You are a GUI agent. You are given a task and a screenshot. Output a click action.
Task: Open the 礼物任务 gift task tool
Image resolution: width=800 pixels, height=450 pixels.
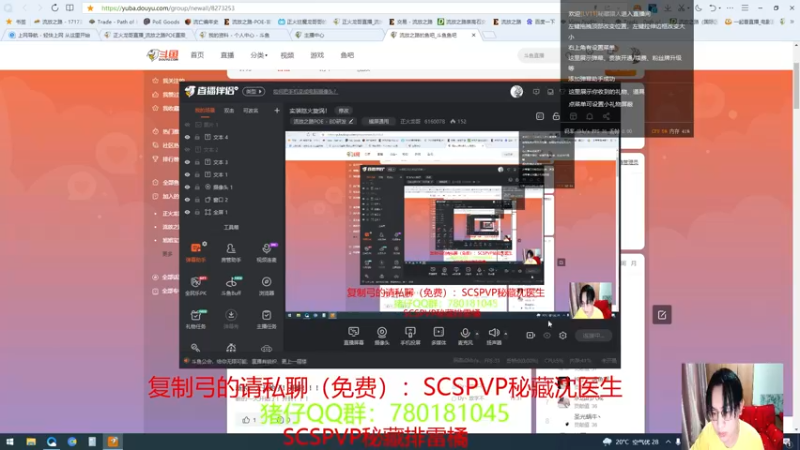196,319
